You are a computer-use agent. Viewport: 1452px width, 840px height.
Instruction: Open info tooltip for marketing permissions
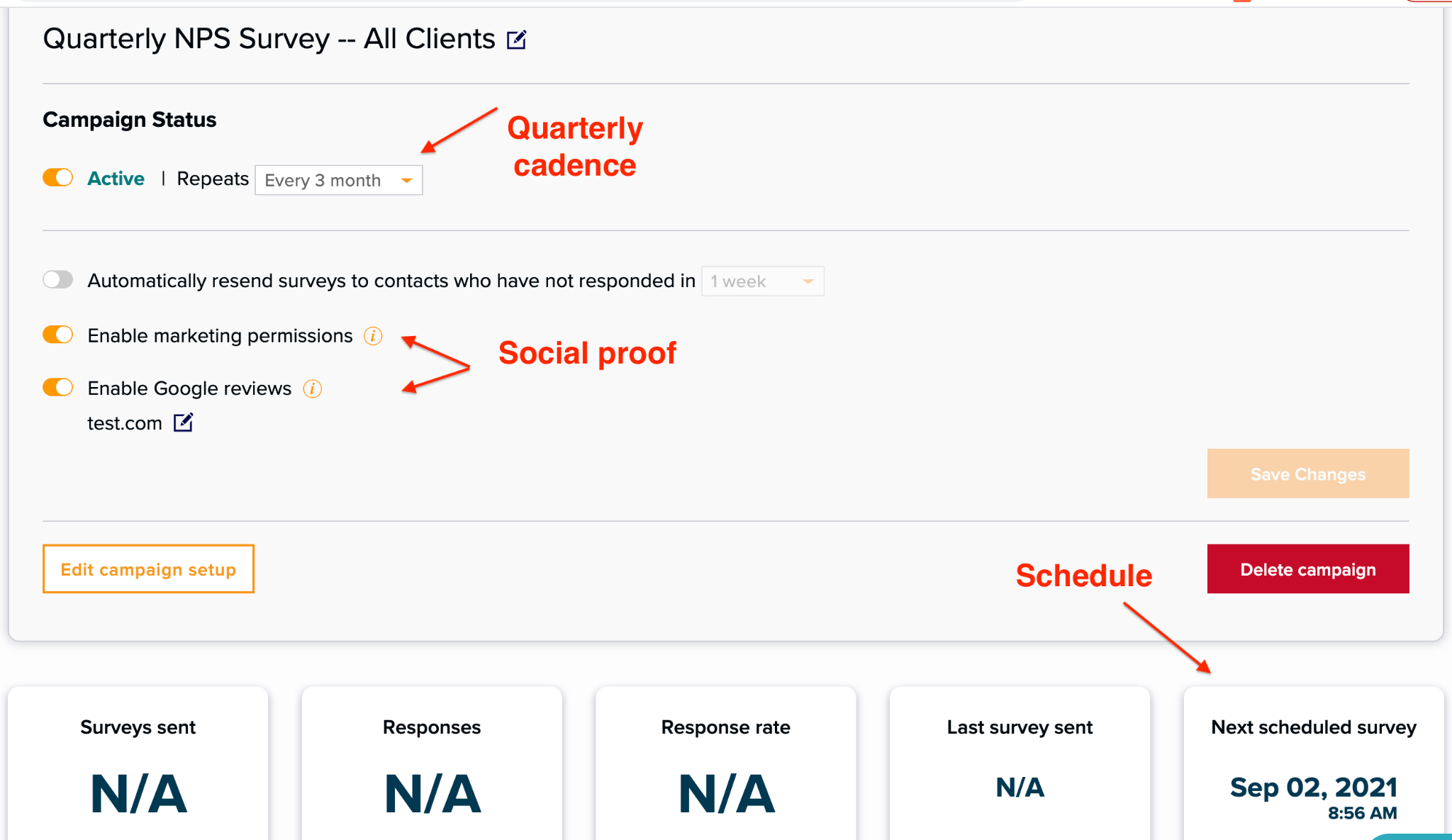click(373, 336)
